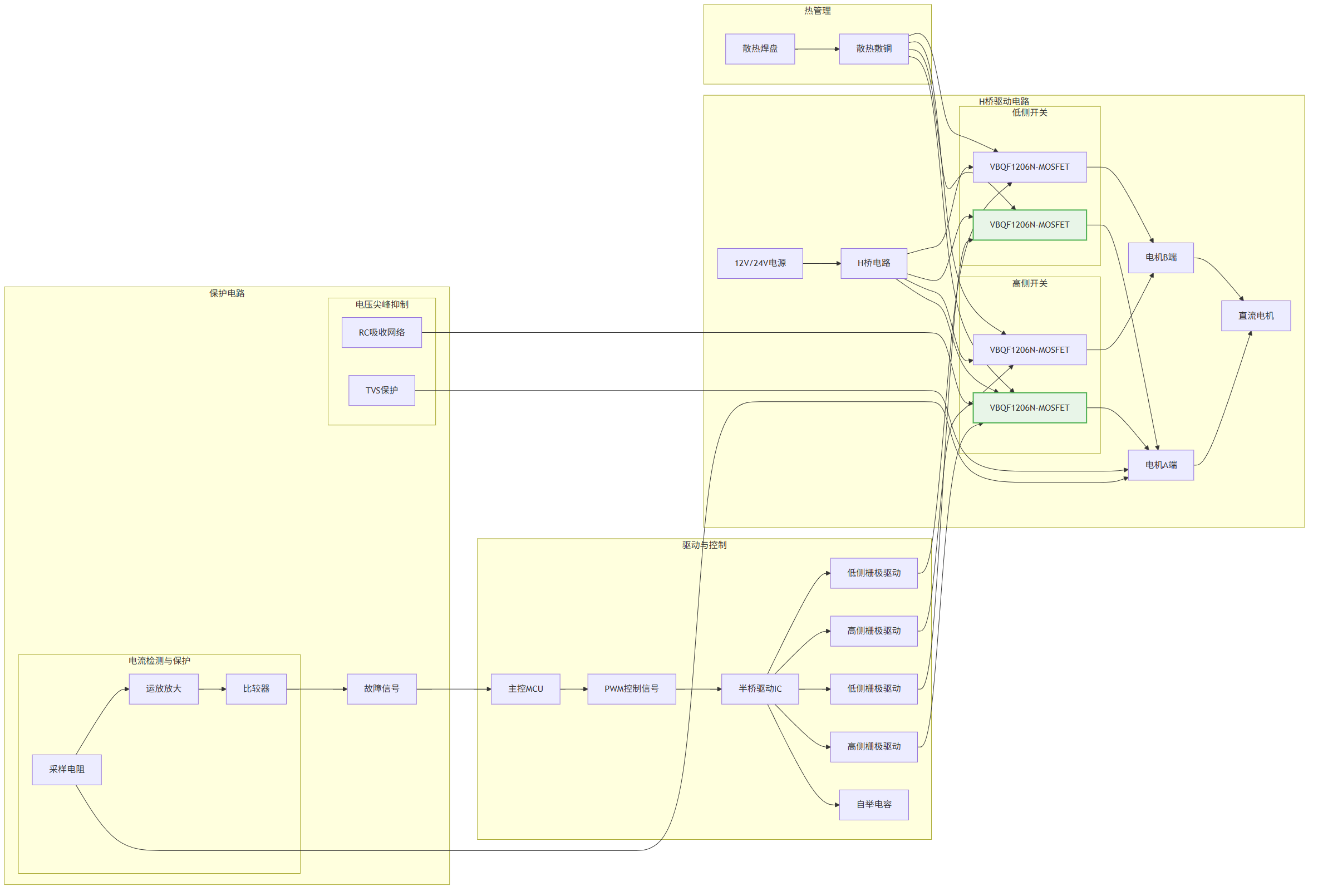Click the 半桥驱动IC node
This screenshot has width=1318, height=896.
(x=760, y=689)
